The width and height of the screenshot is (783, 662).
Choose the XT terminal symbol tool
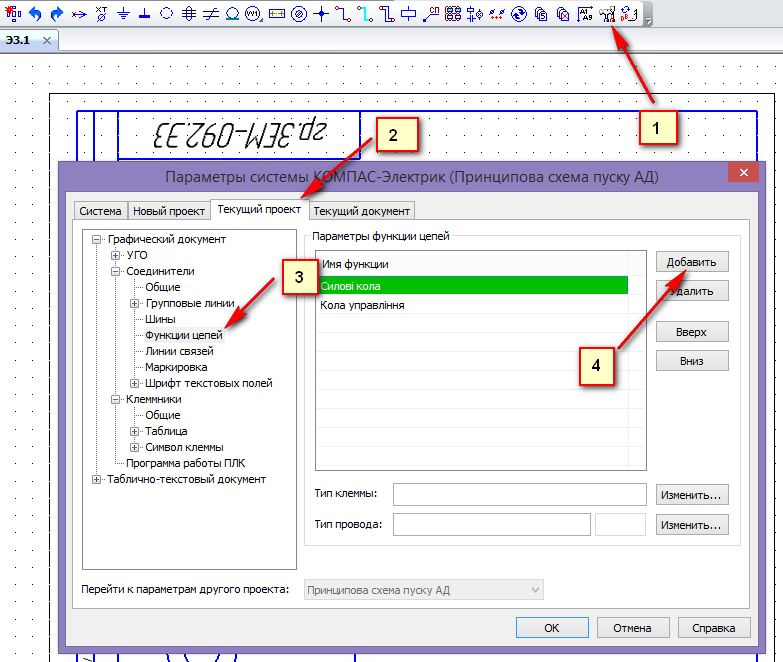[x=101, y=13]
